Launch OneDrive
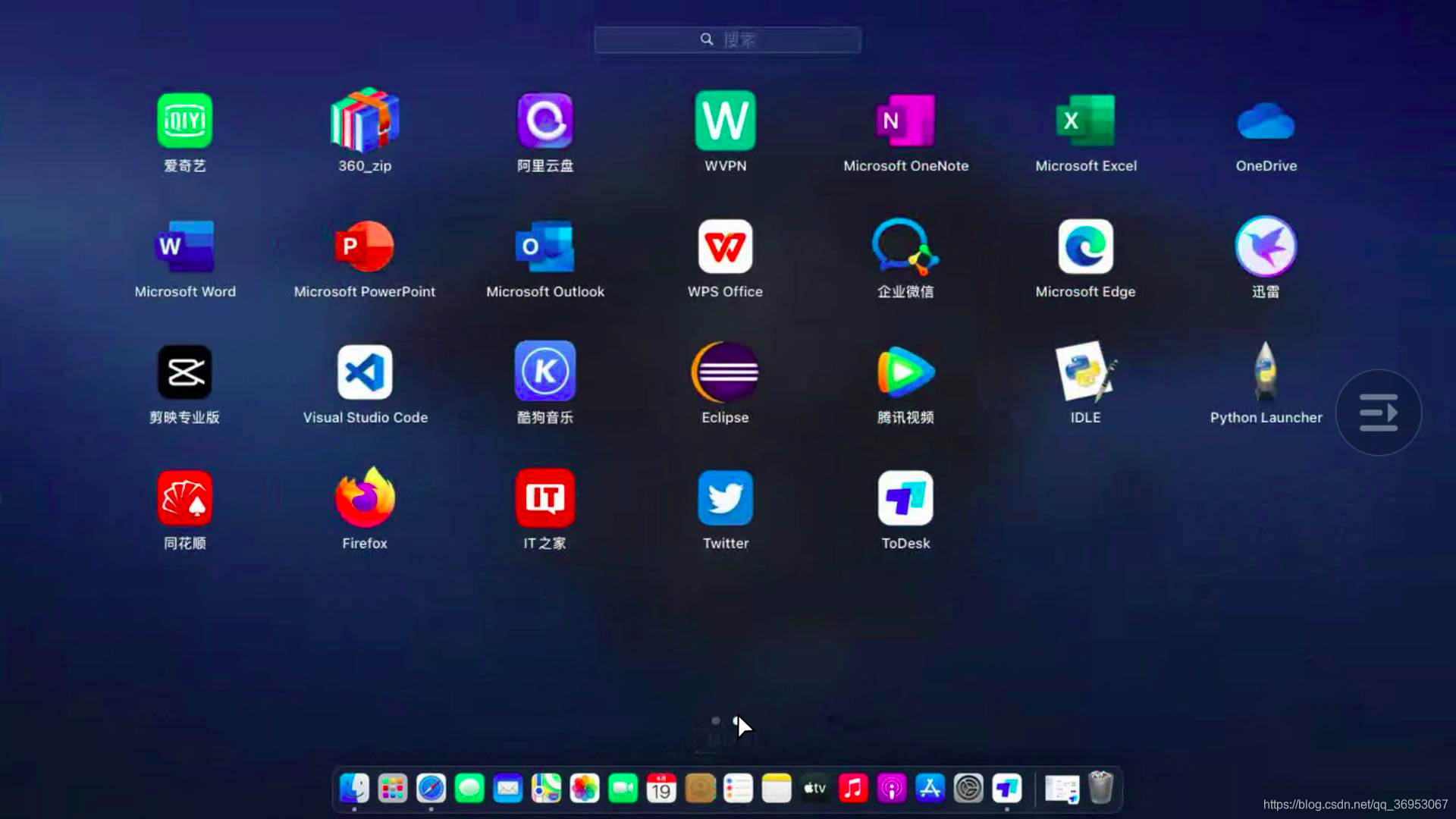This screenshot has height=819, width=1456. click(1266, 122)
